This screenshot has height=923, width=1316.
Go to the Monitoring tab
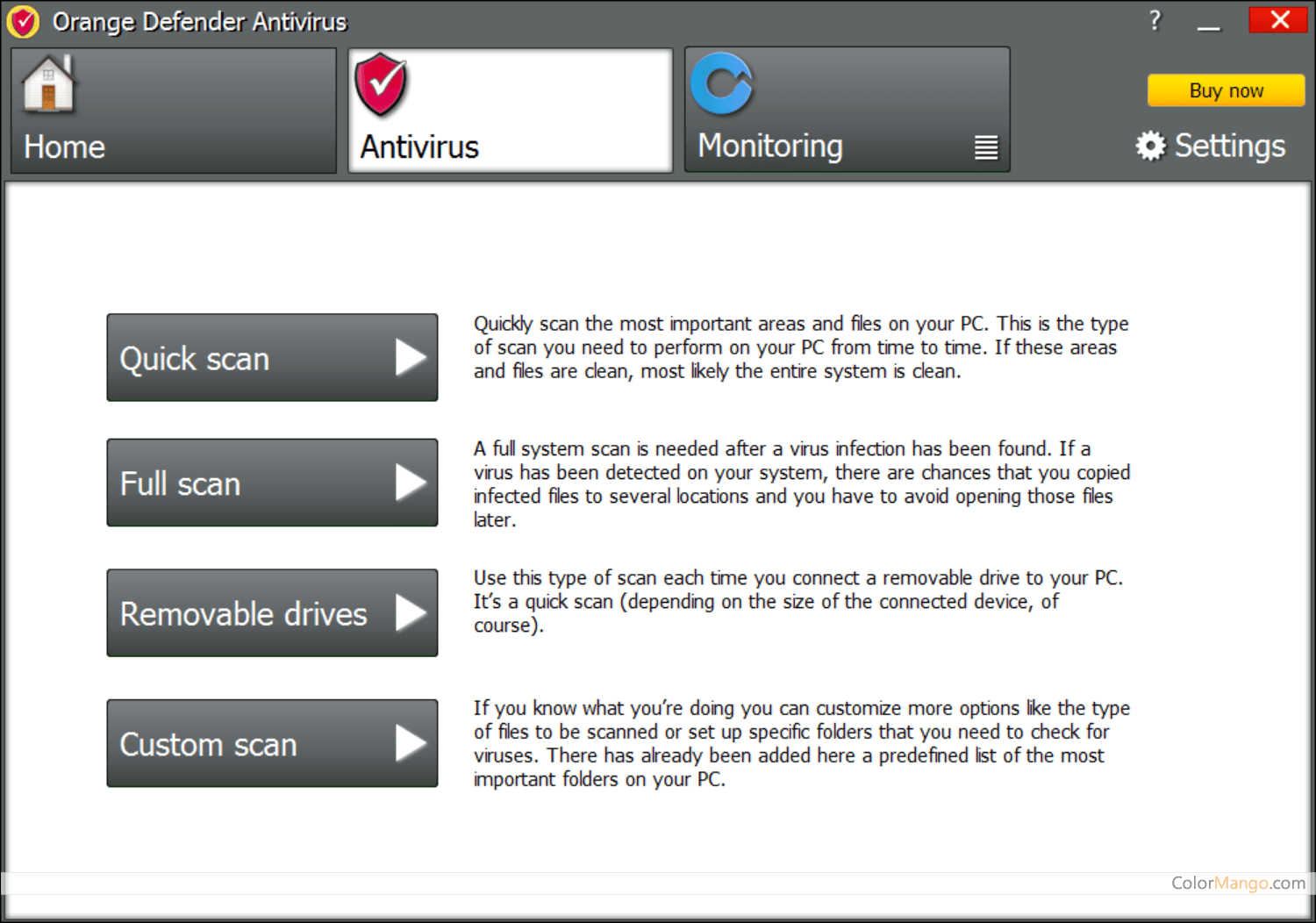pos(770,146)
